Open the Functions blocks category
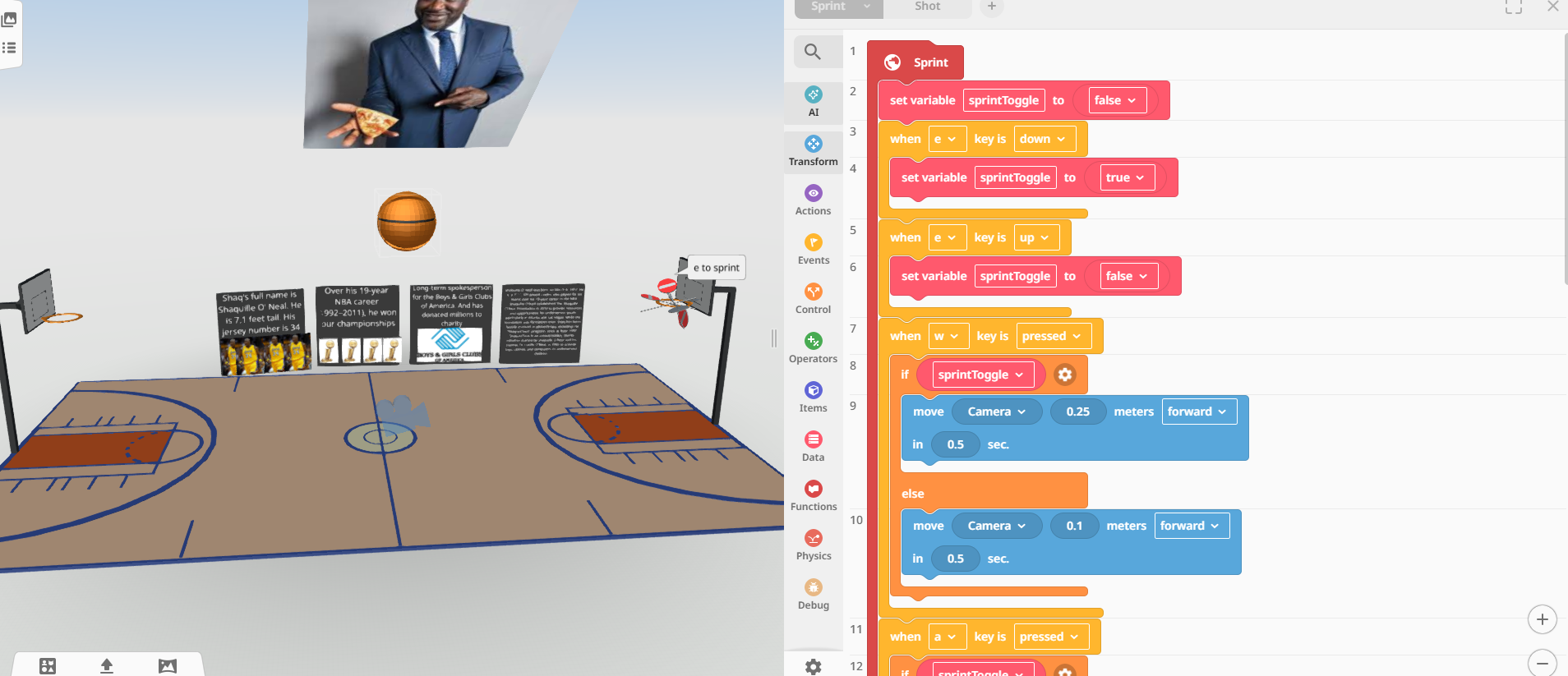 tap(814, 496)
